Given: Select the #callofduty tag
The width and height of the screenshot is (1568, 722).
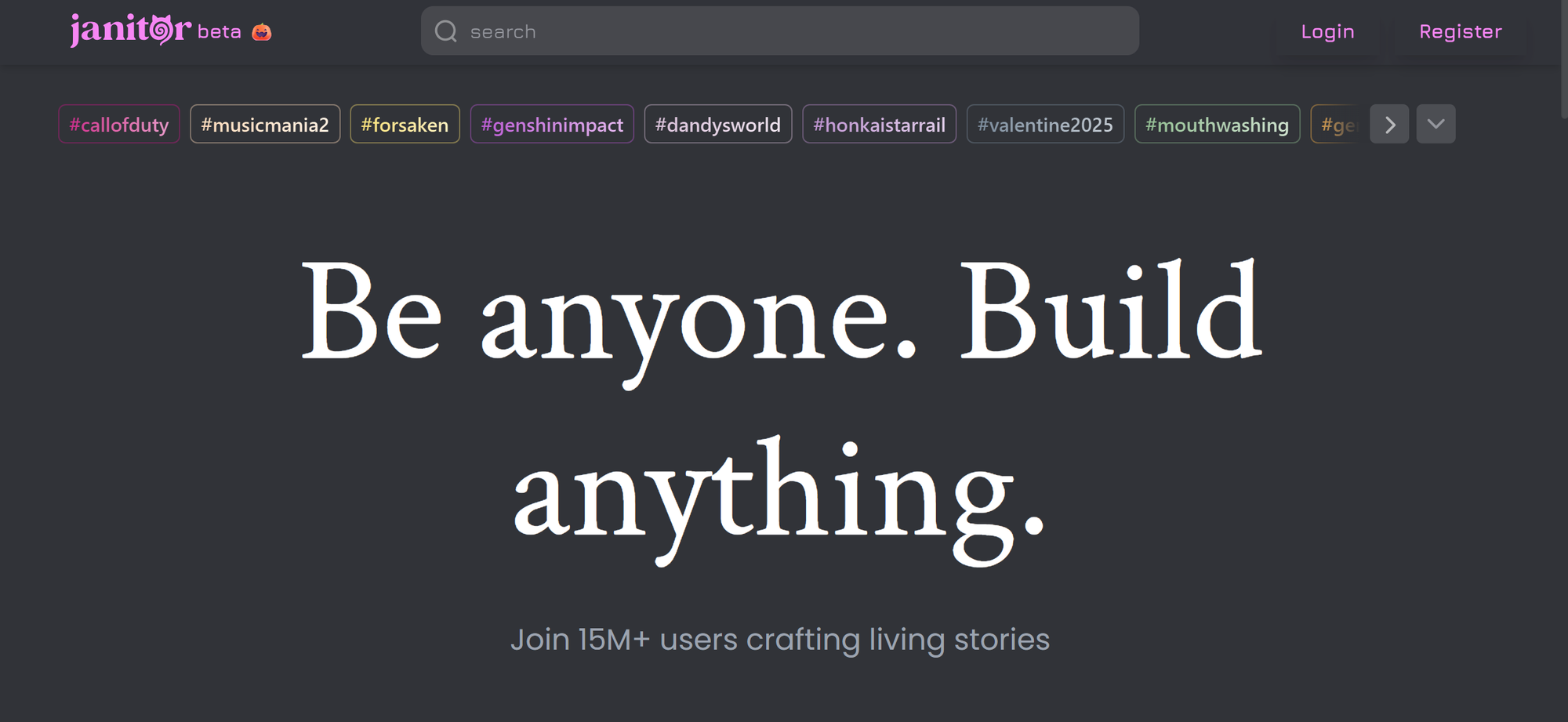Looking at the screenshot, I should 119,125.
